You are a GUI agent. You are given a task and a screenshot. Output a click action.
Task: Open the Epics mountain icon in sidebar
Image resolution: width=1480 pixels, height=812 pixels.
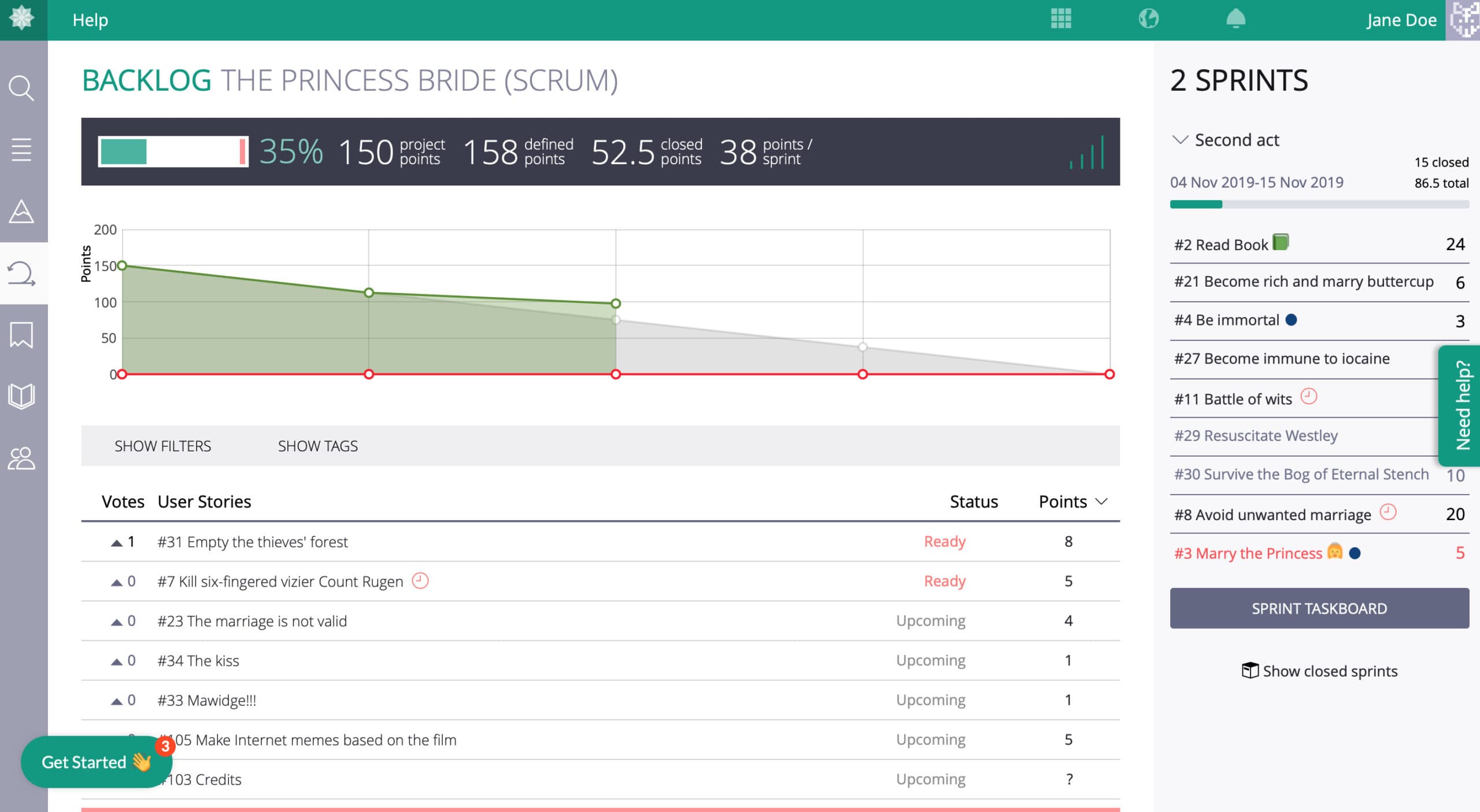tap(21, 211)
